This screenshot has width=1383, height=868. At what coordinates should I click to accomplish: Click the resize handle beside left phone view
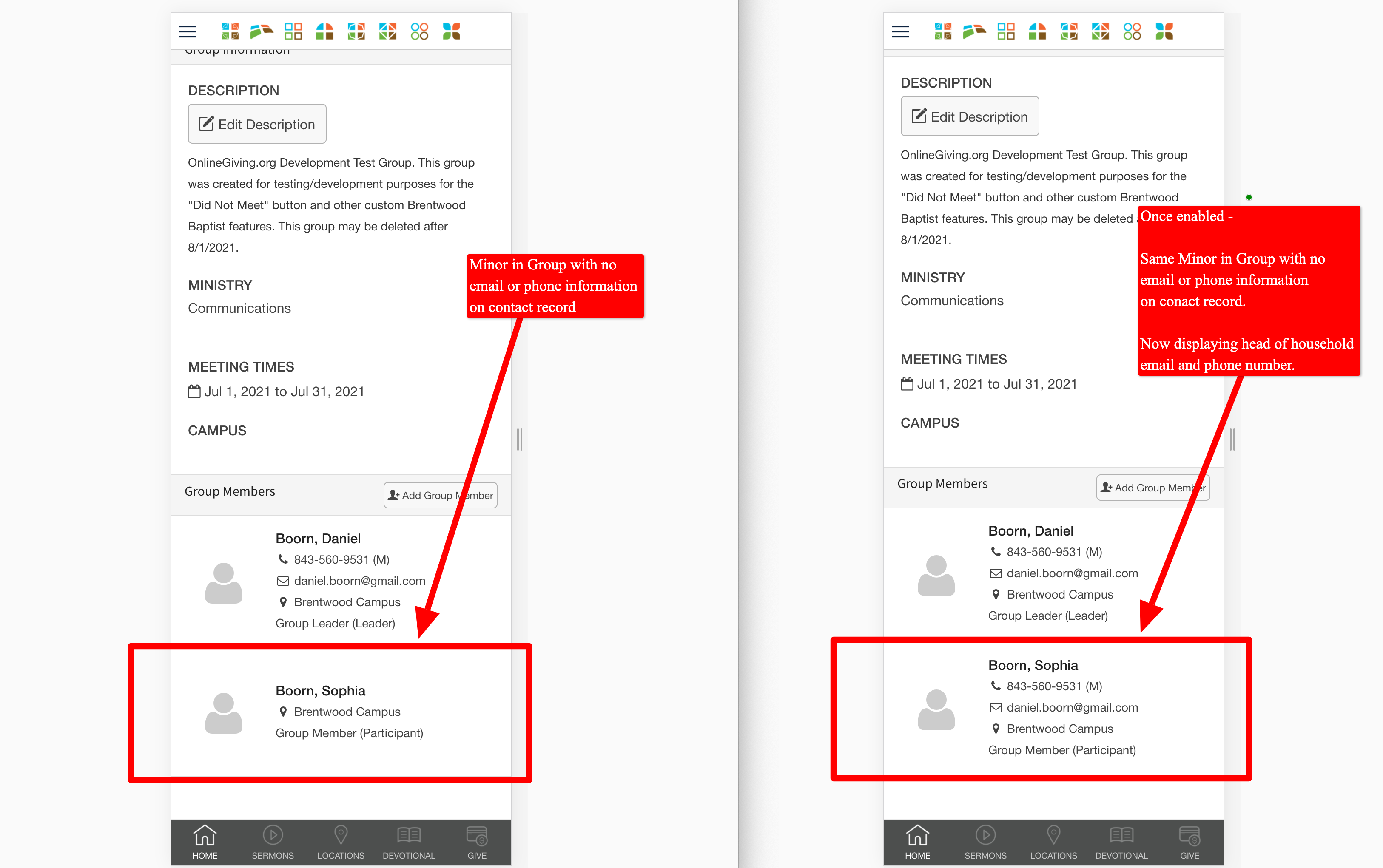pos(520,439)
